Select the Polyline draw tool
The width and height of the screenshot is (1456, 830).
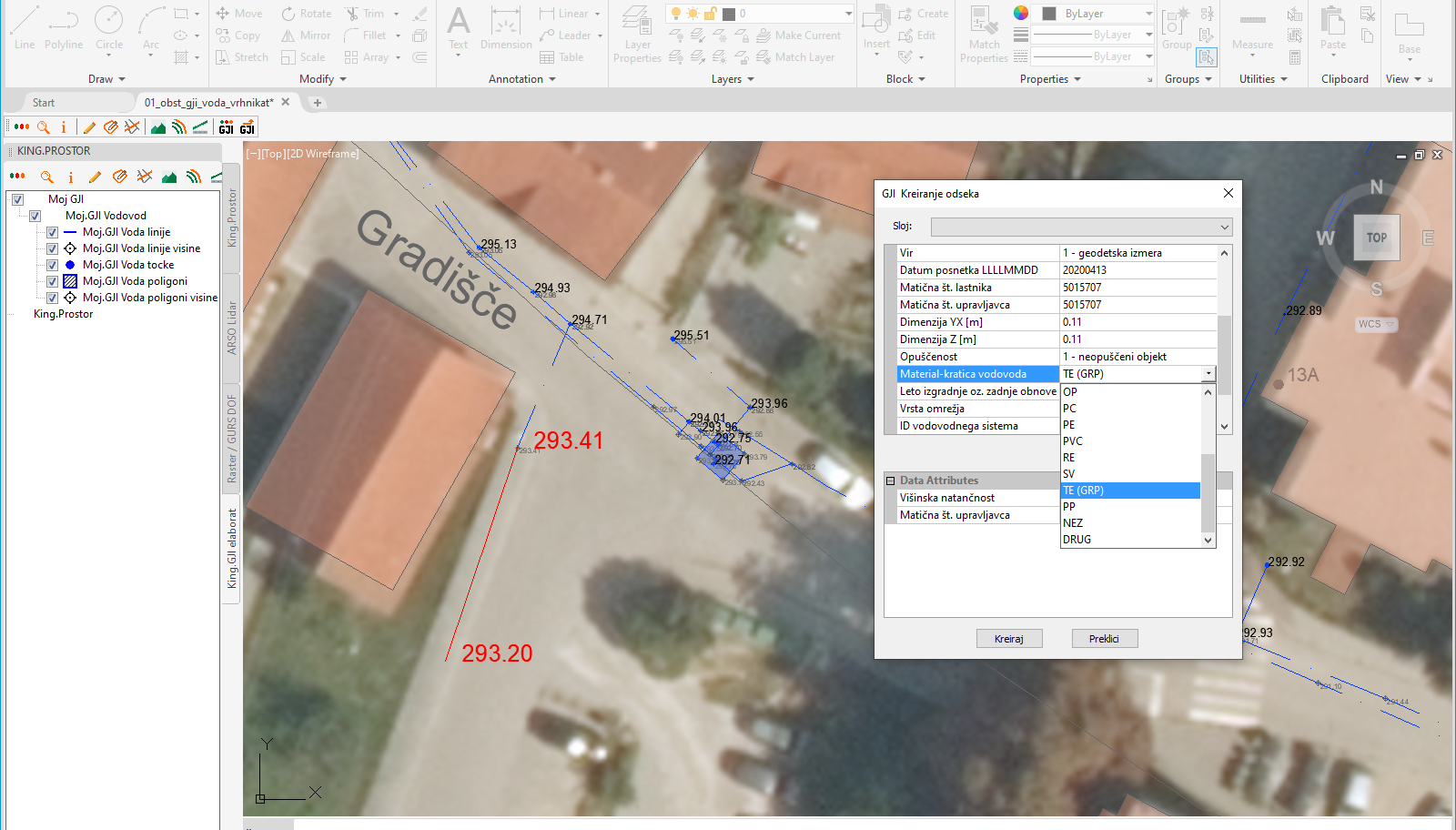[x=63, y=27]
